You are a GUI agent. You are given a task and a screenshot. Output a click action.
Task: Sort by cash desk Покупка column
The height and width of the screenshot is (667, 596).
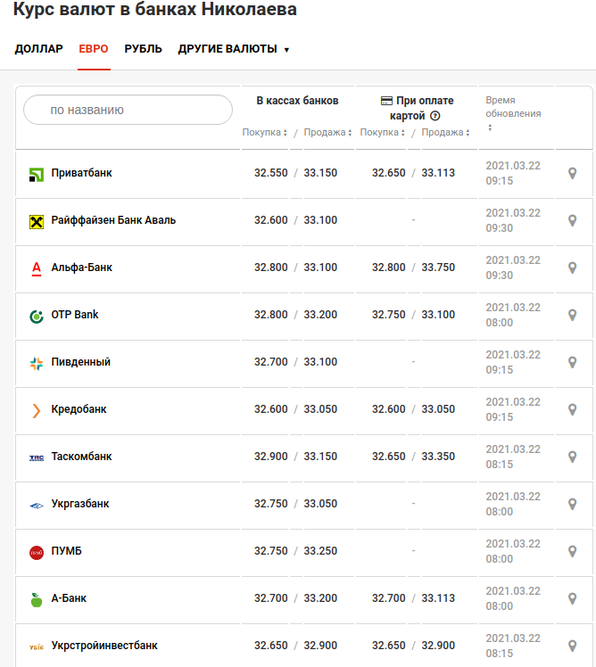pyautogui.click(x=265, y=132)
